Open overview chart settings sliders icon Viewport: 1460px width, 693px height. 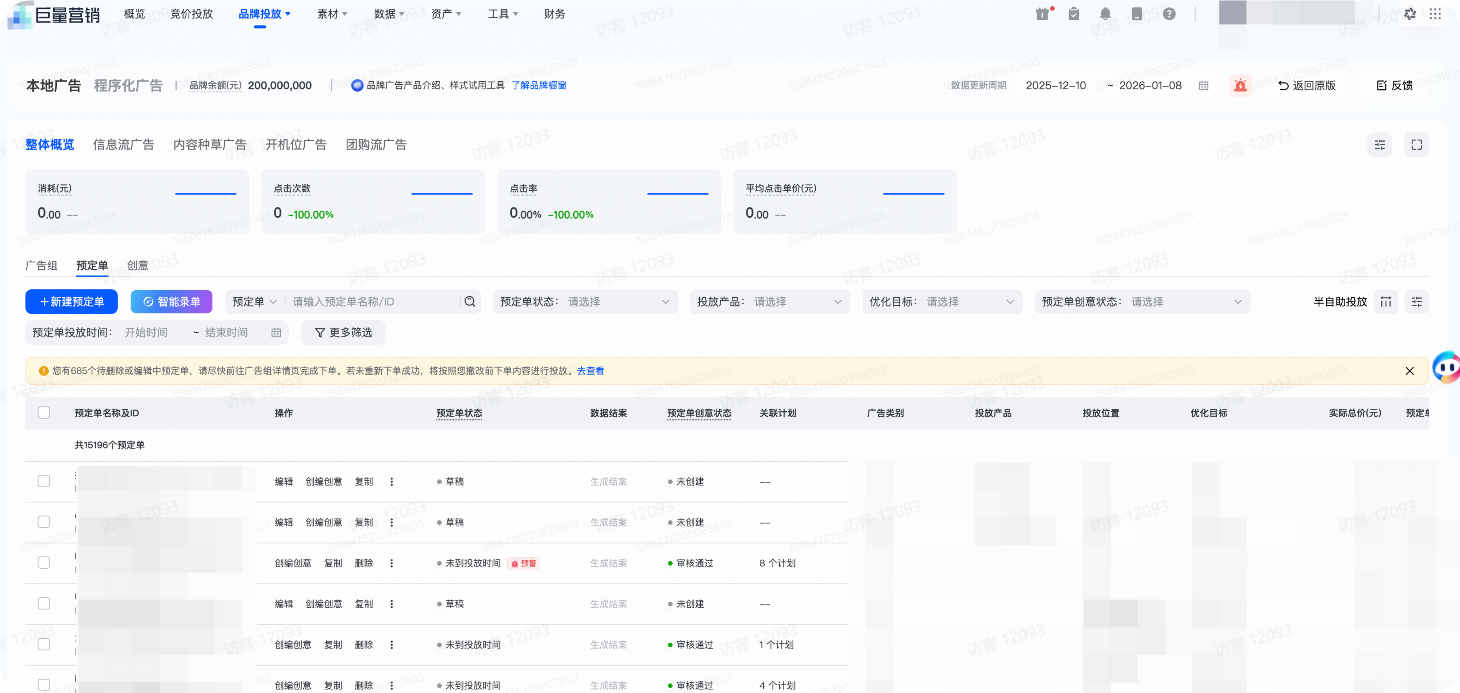(x=1380, y=145)
